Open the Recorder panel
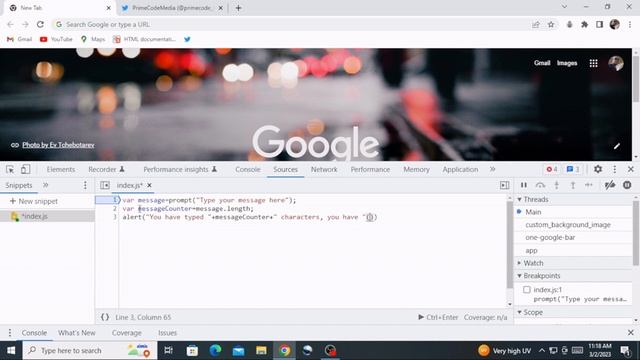This screenshot has width=640, height=360. pyautogui.click(x=106, y=169)
